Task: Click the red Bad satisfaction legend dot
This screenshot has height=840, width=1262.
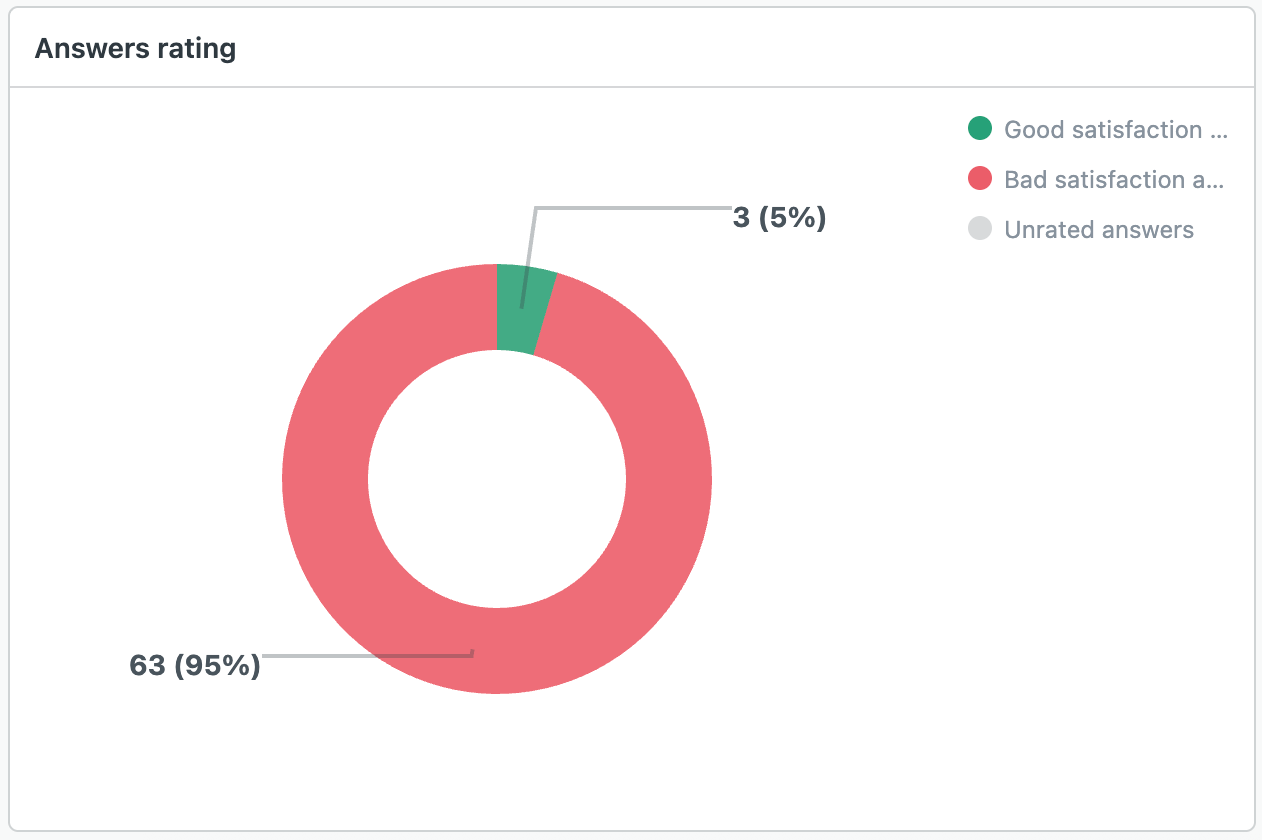Action: click(x=980, y=179)
